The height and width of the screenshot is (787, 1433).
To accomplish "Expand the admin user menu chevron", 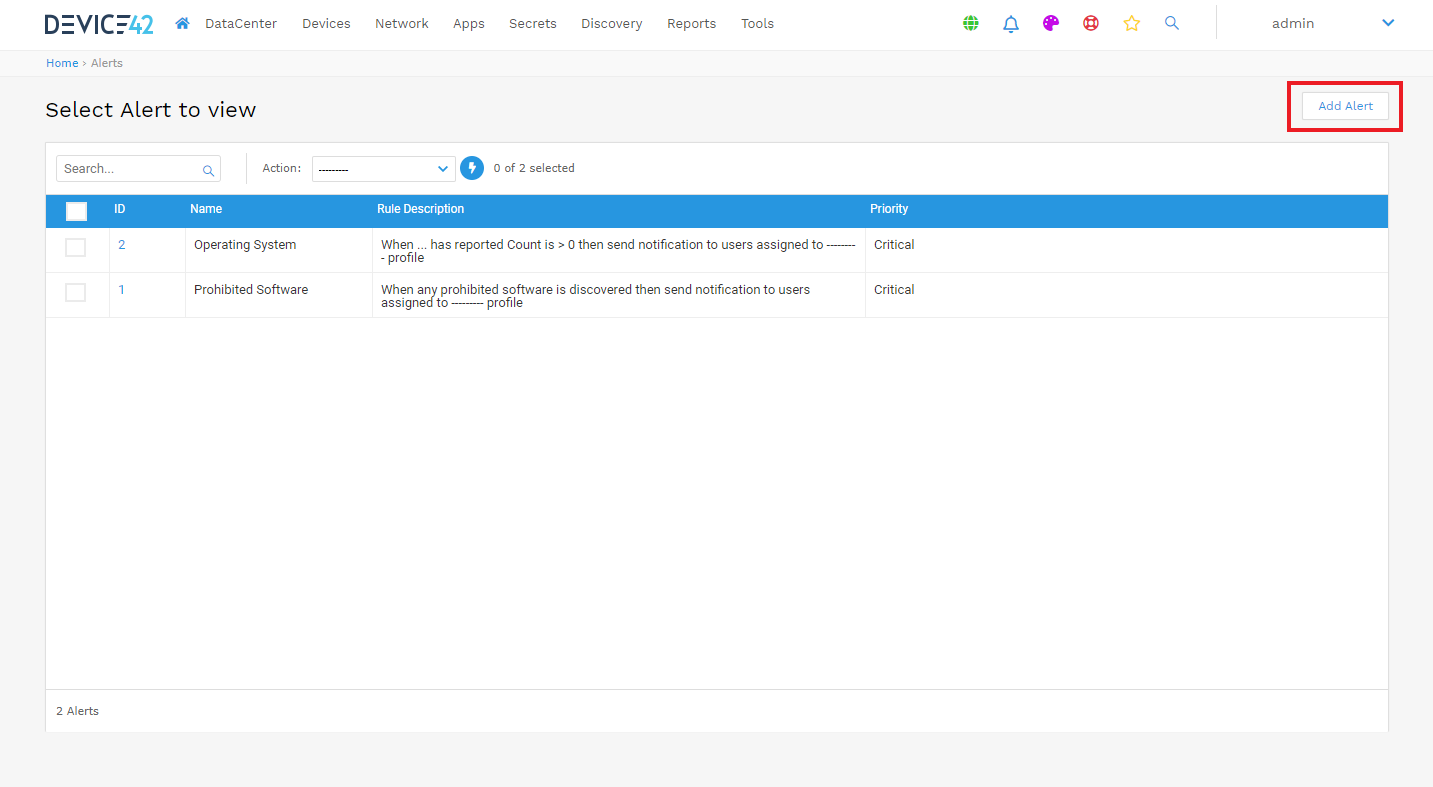I will pos(1387,23).
